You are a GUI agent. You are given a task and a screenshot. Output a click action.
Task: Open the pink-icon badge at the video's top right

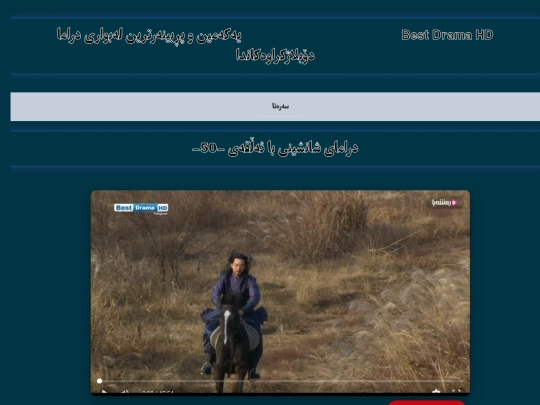point(445,202)
